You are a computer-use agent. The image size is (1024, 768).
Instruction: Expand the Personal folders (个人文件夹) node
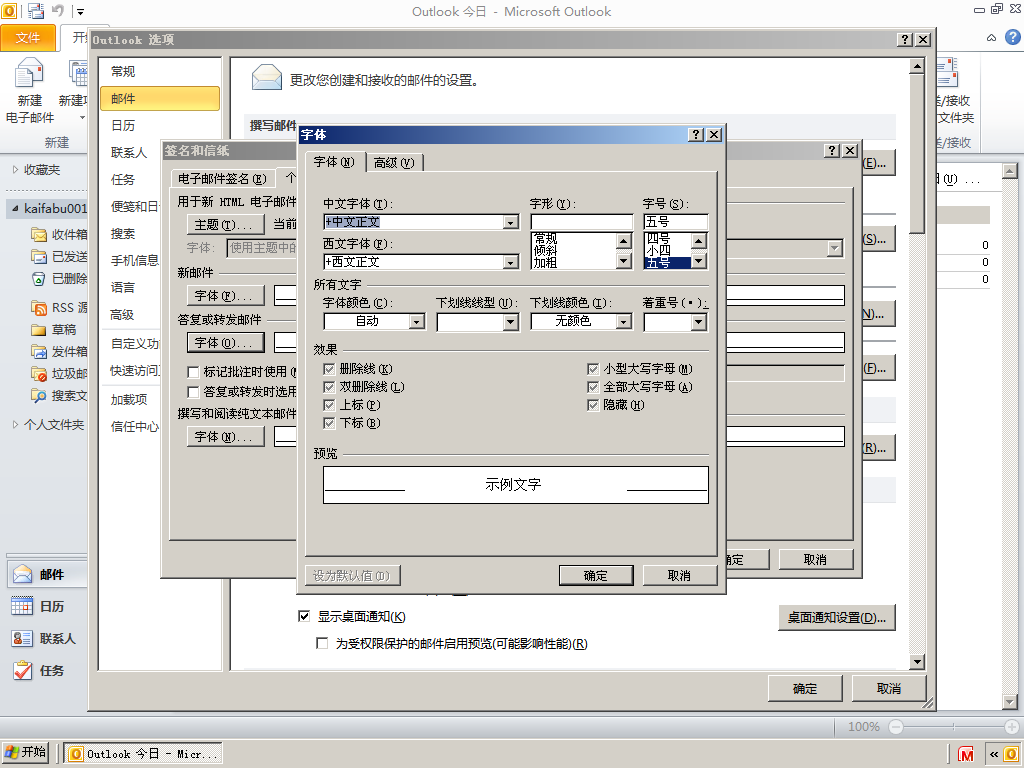tap(15, 424)
